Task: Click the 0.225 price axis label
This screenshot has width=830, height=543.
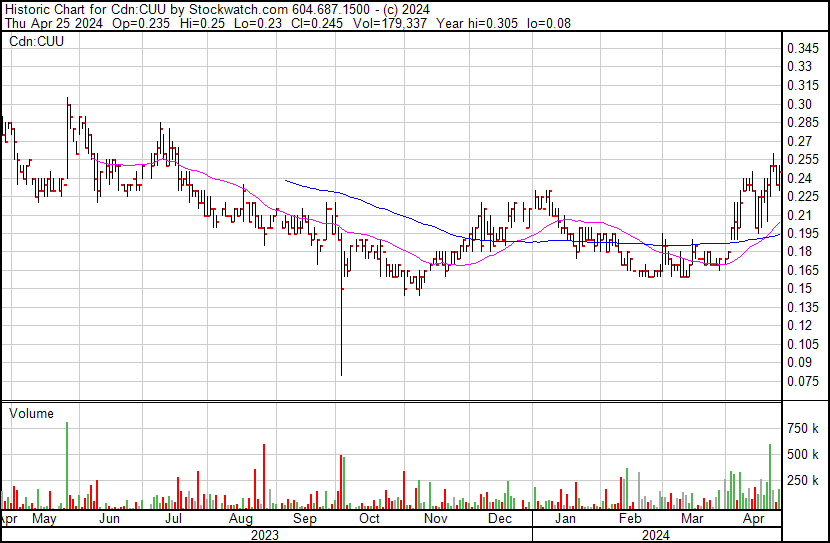Action: pos(803,196)
